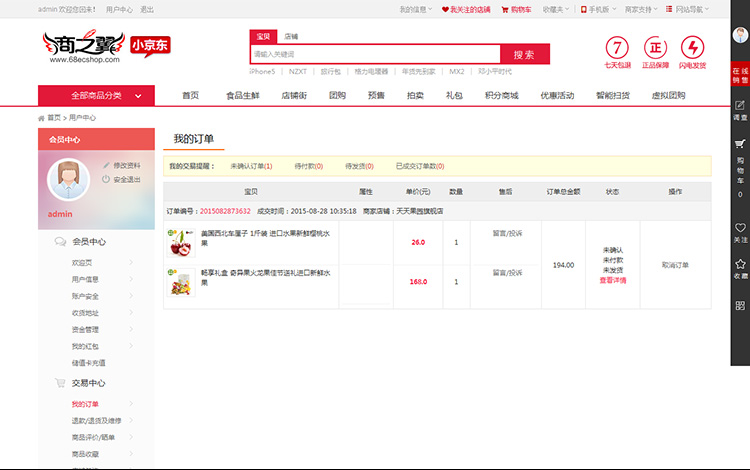Click the cherry product thumbnail
Screen dimensions: 750x470
180,242
